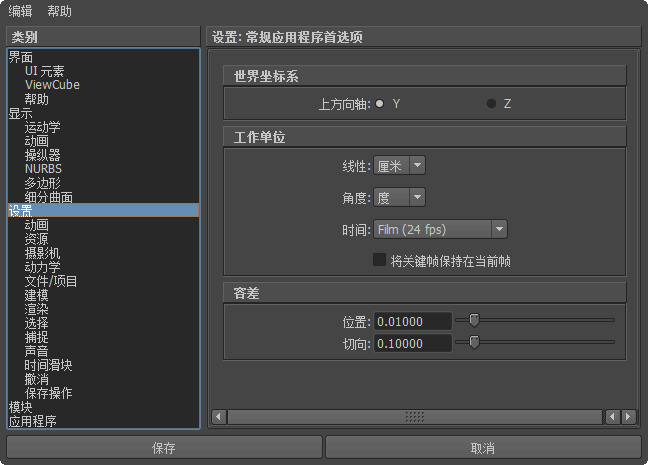Viewport: 648px width, 465px height.
Task: Select 帮助 in the category list
Action: [103, 99]
